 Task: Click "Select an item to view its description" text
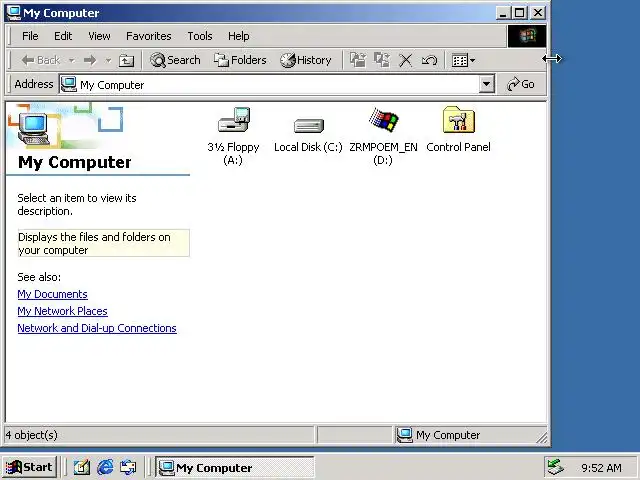click(77, 204)
